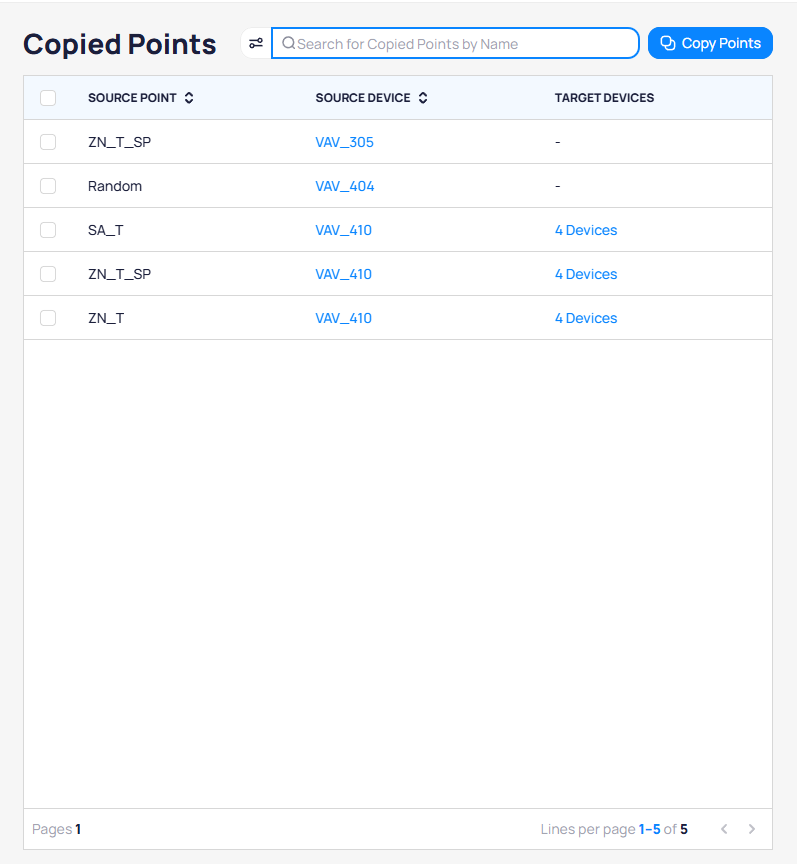This screenshot has height=864, width=797.
Task: Open the VAV_404 device link
Action: (344, 186)
